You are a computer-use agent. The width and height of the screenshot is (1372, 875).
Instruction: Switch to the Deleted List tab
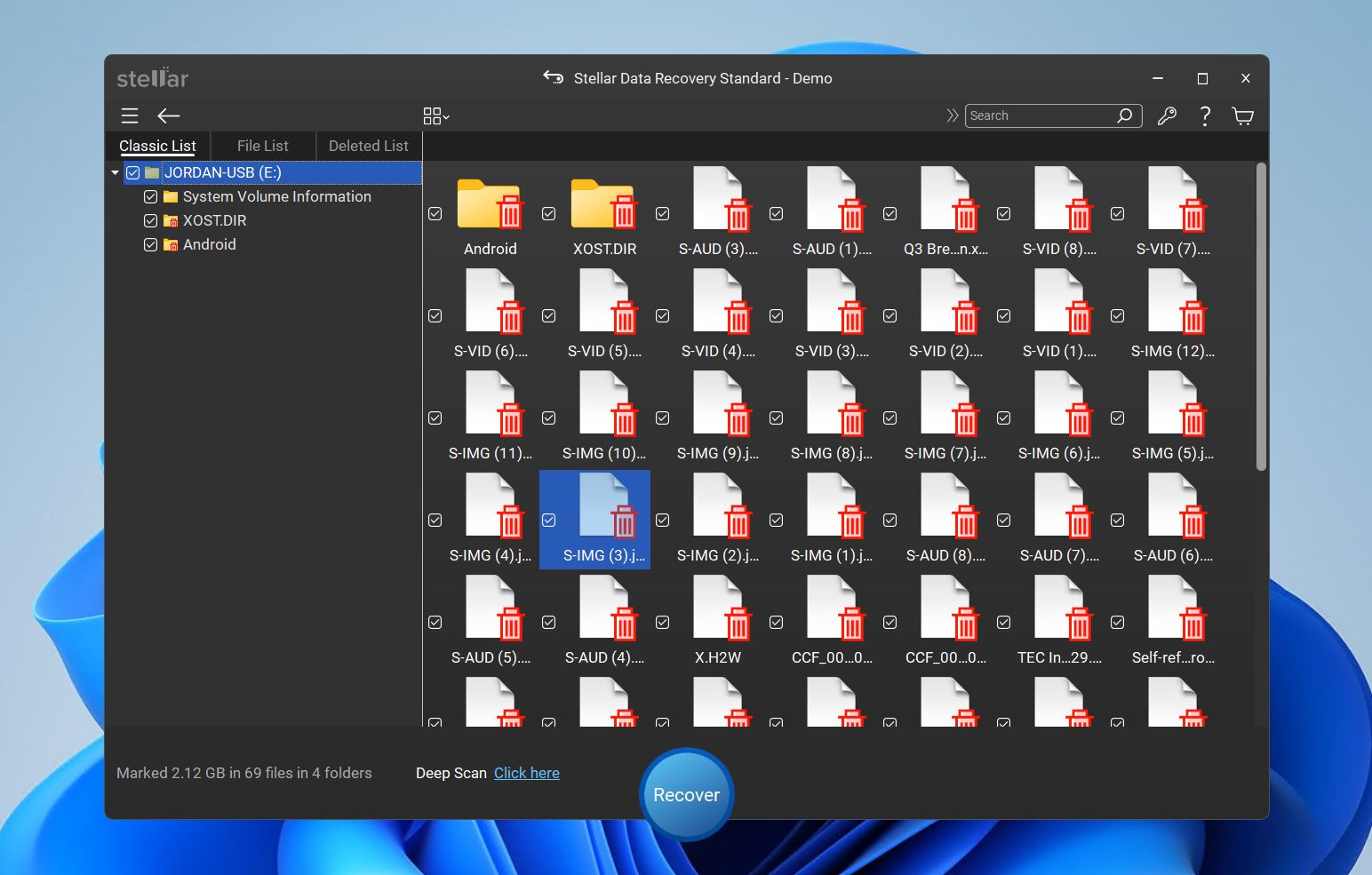(368, 146)
